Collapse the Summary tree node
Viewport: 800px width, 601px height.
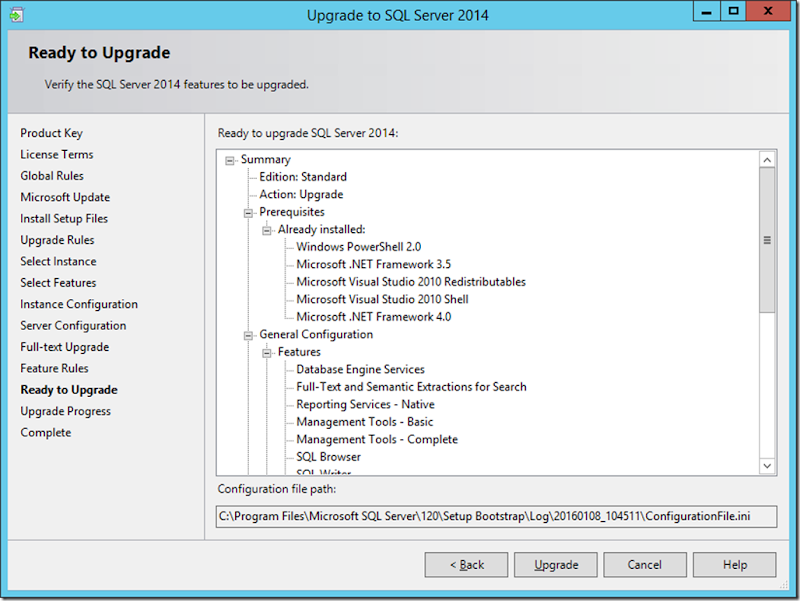pyautogui.click(x=230, y=161)
